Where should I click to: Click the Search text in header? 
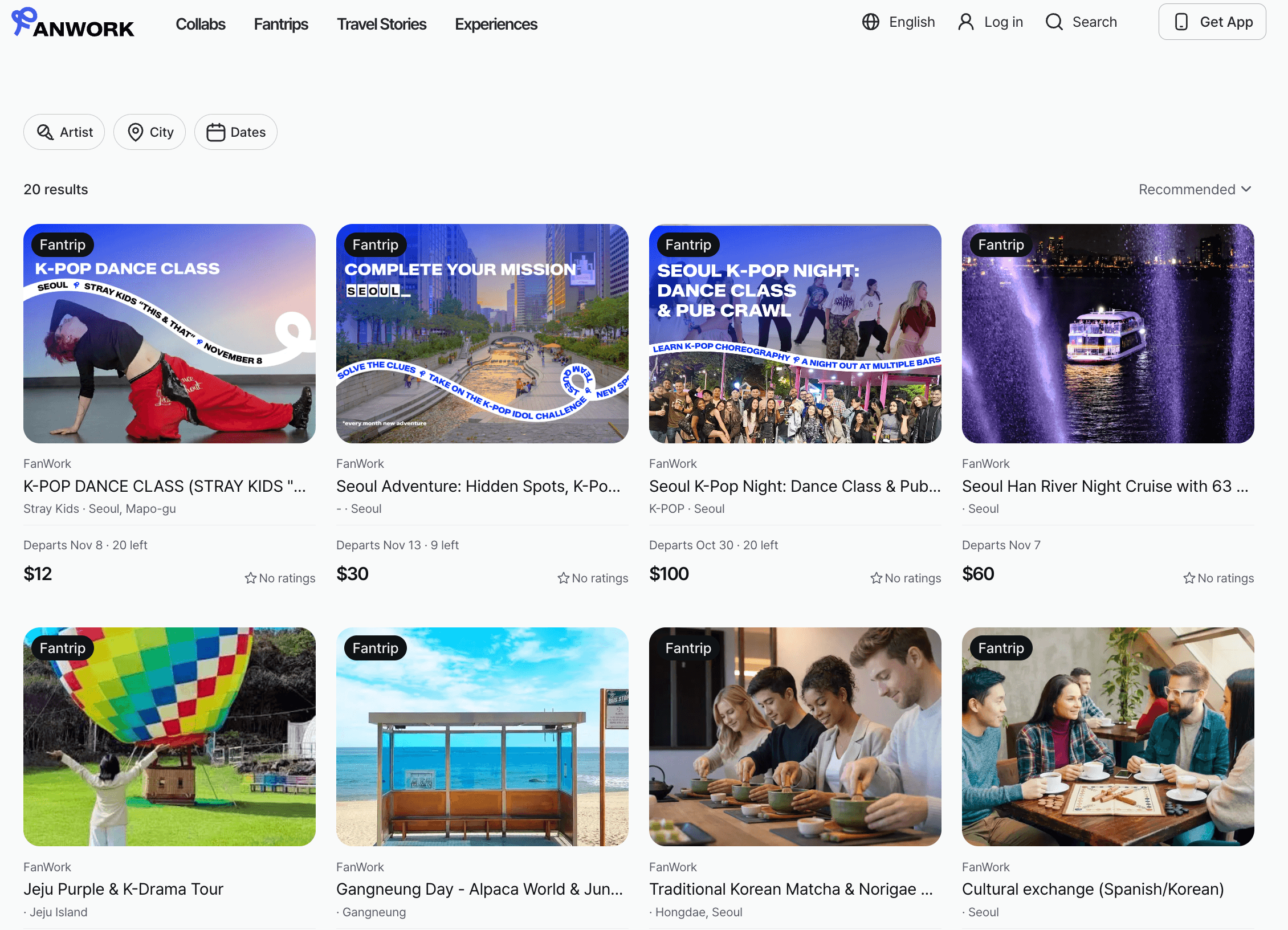[1094, 22]
